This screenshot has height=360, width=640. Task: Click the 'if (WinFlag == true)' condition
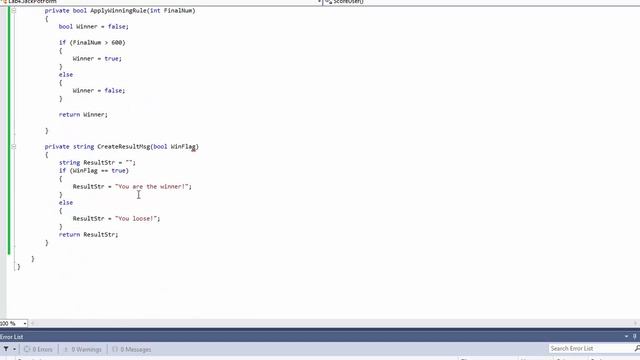pos(93,171)
